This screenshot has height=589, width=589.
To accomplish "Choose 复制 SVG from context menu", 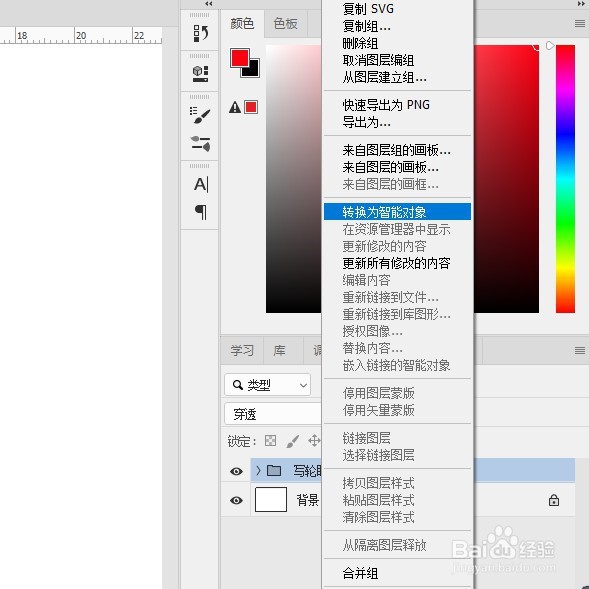I will 397,9.
